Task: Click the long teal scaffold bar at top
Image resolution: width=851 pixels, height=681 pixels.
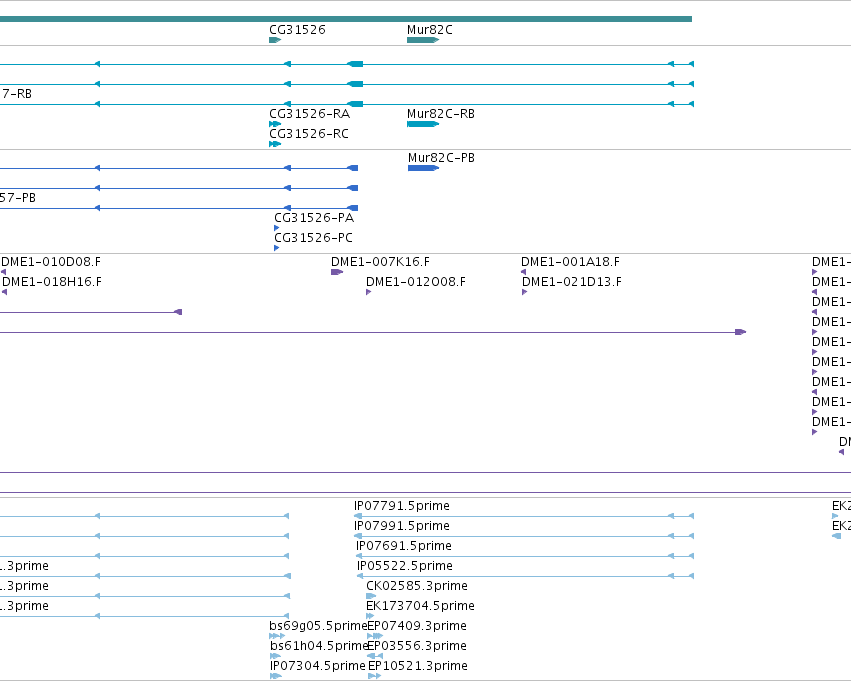Action: tap(346, 19)
